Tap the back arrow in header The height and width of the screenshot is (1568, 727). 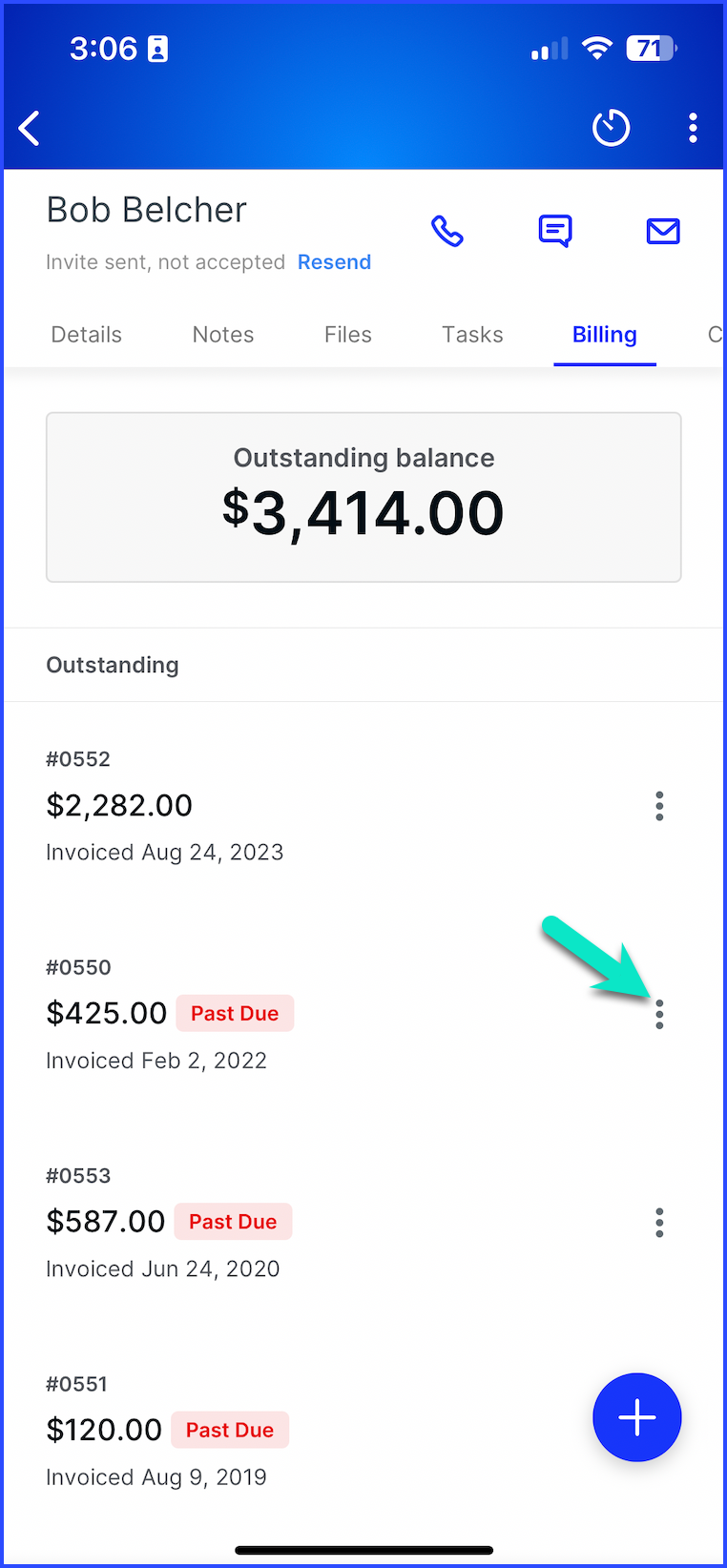click(x=30, y=128)
